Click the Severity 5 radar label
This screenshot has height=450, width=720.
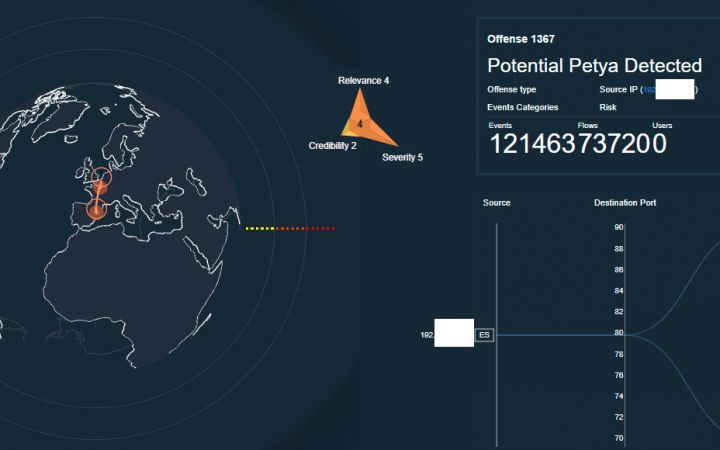(x=402, y=157)
